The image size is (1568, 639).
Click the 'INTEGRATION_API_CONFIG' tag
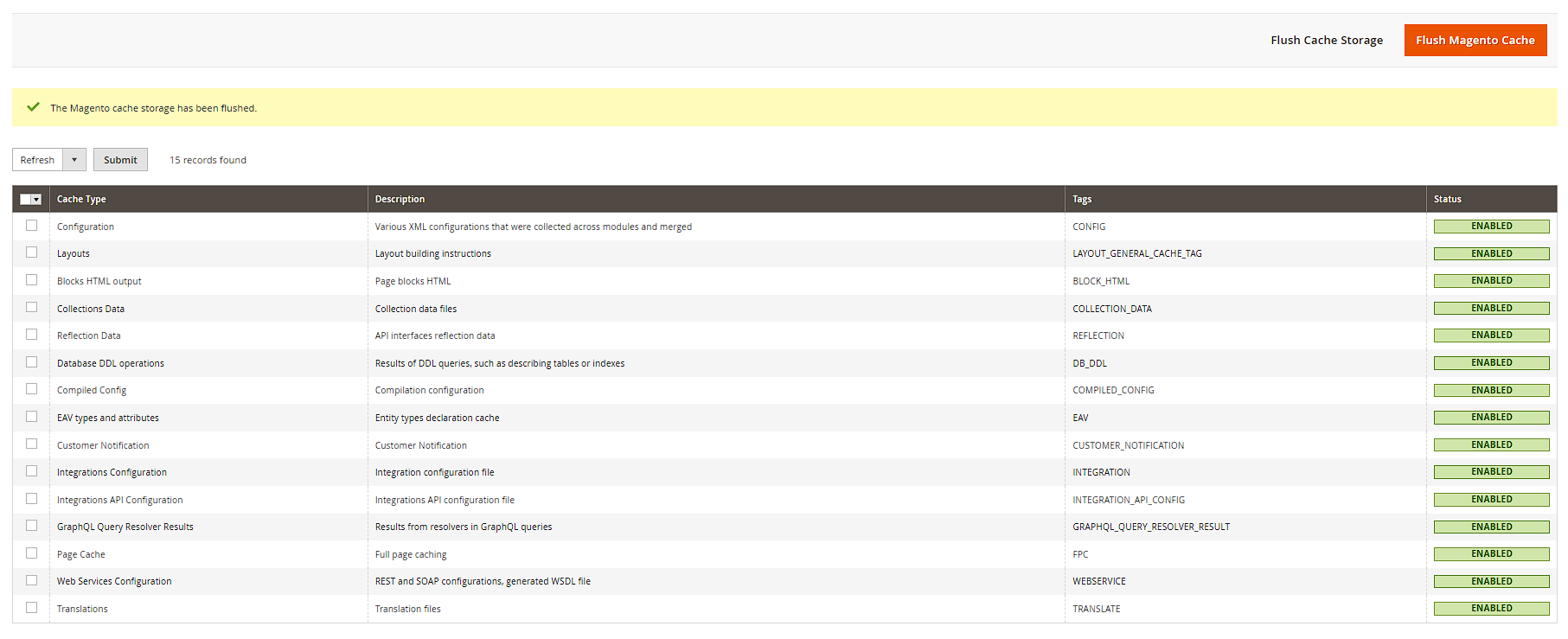pos(1129,500)
